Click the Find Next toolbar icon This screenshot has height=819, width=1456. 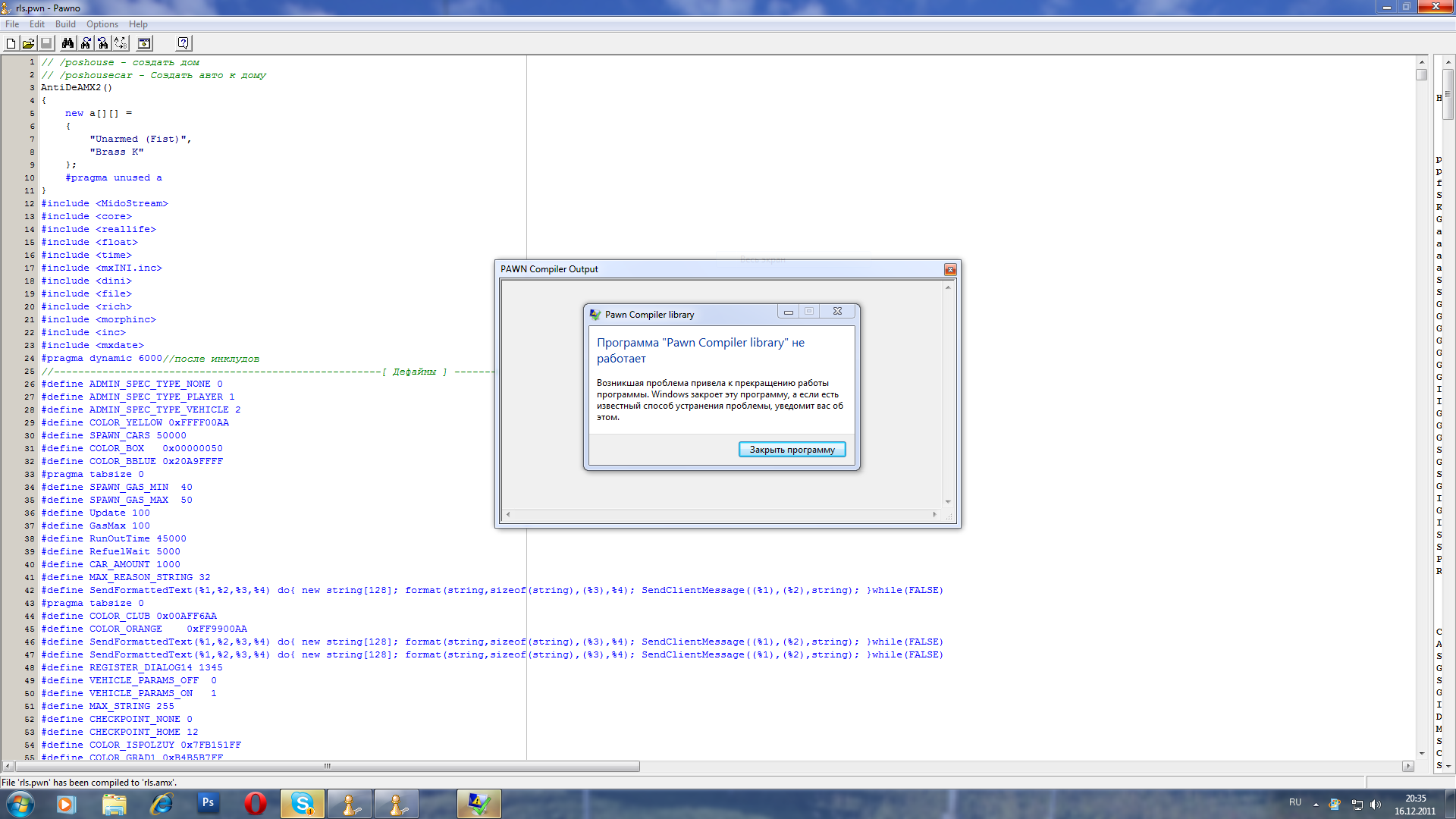click(x=86, y=43)
